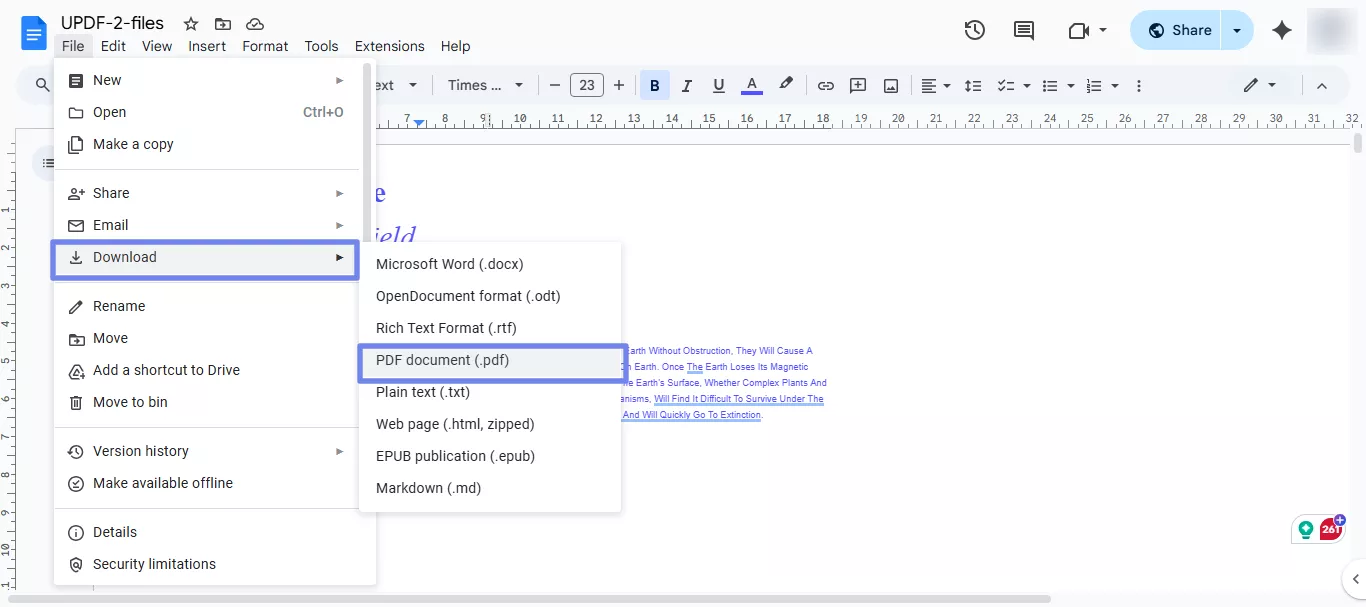1366x607 pixels.
Task: Open the Share options dropdown arrow
Action: [1238, 30]
